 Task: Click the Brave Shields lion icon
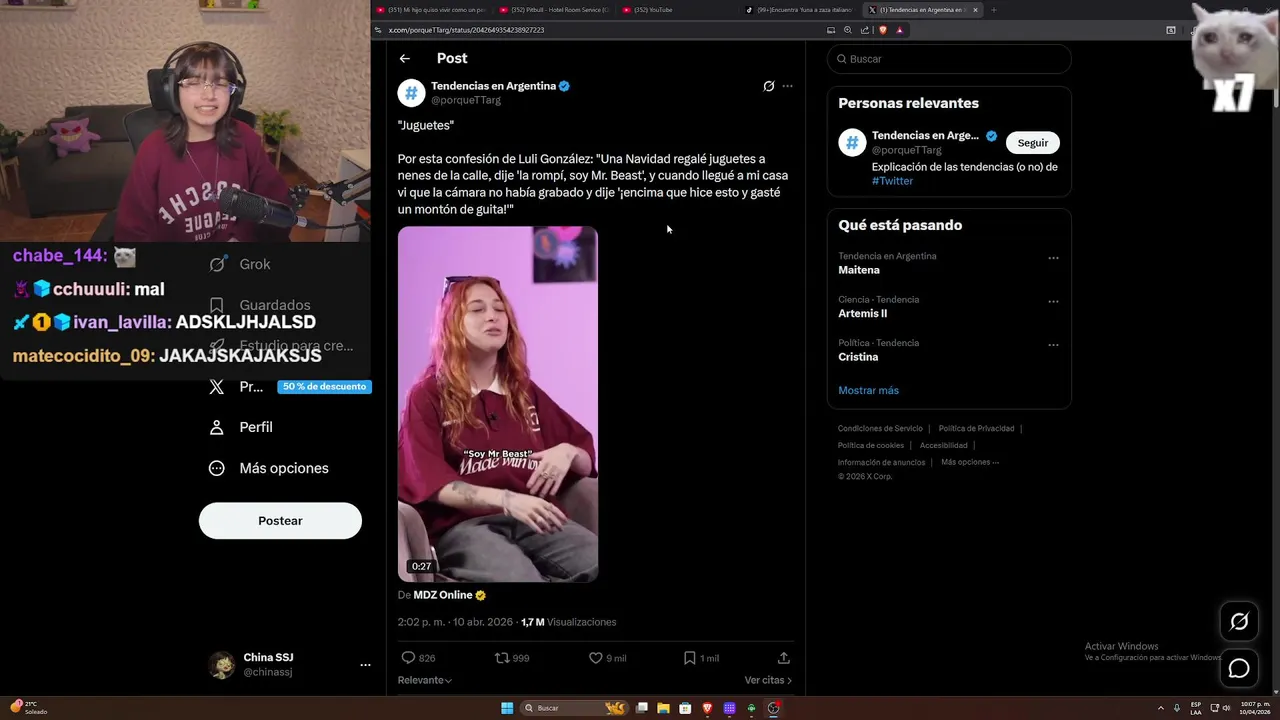[x=883, y=30]
